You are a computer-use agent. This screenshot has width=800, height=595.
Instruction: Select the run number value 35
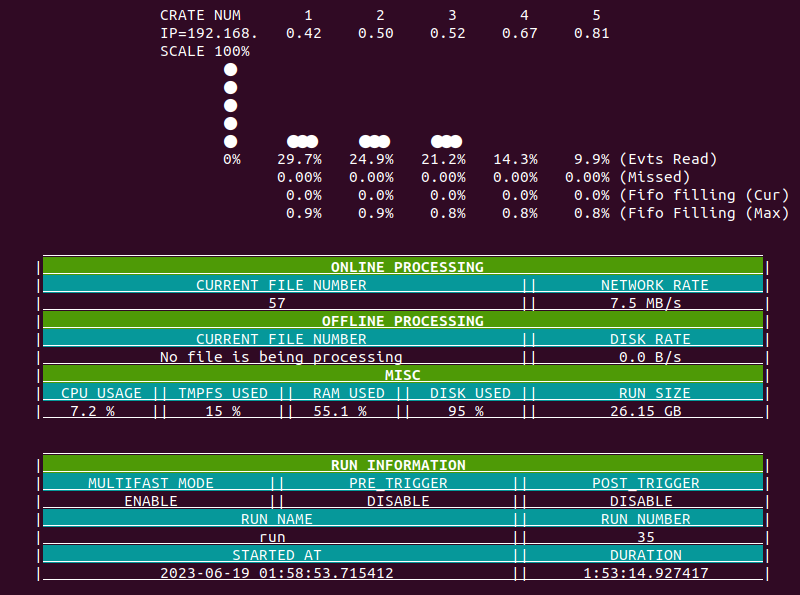coord(645,537)
